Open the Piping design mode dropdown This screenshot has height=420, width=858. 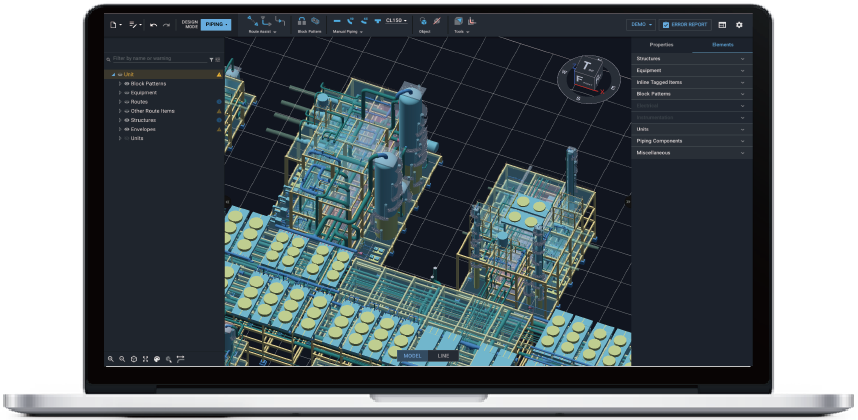(x=216, y=23)
